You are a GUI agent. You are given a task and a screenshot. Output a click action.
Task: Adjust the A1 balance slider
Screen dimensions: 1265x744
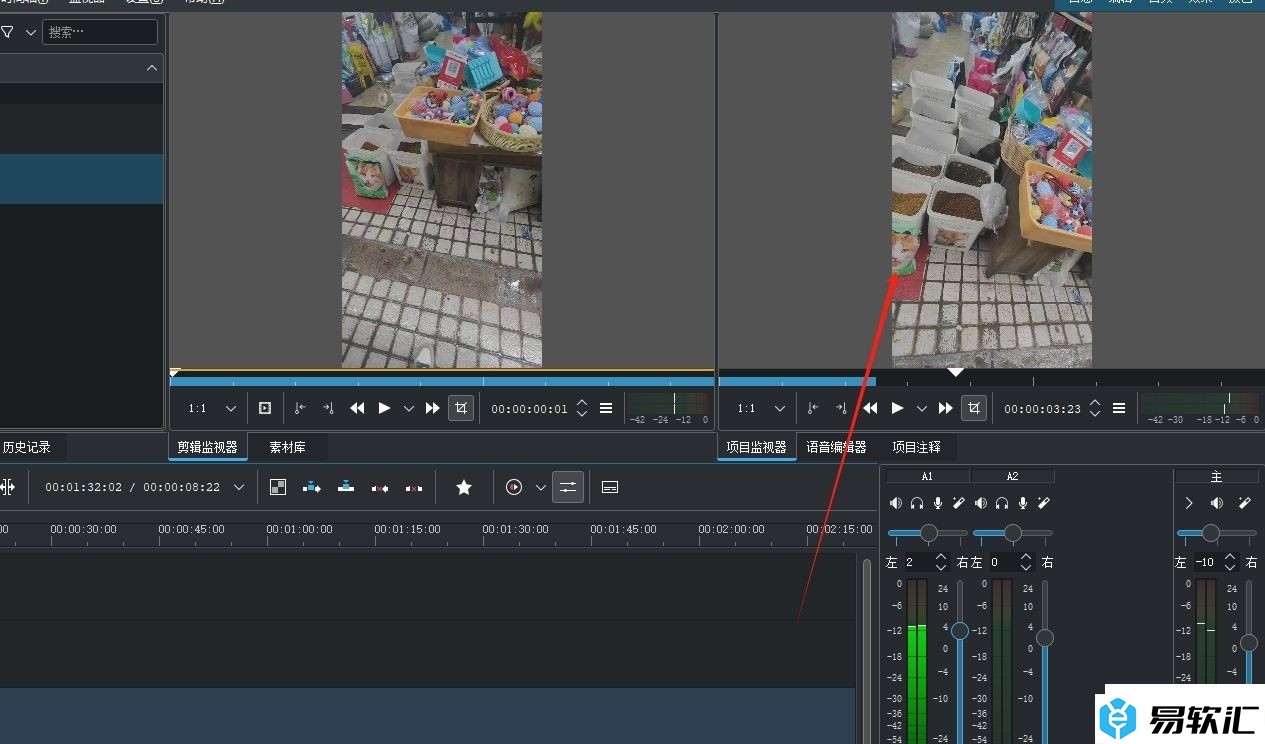pos(928,533)
